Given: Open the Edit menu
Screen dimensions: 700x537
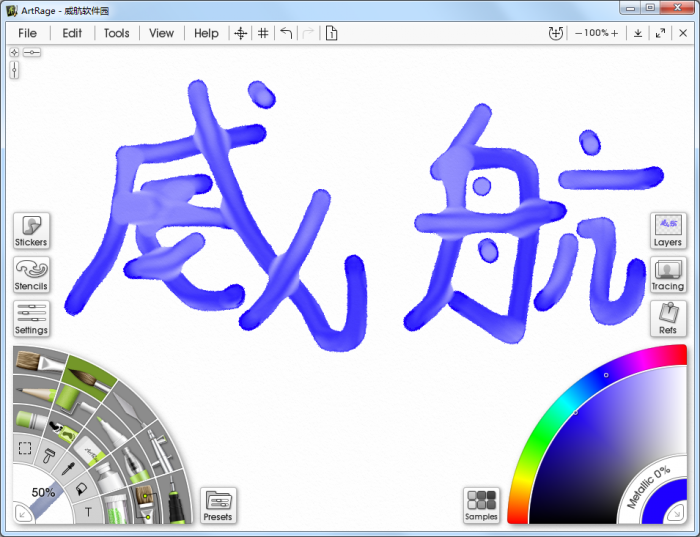Looking at the screenshot, I should 72,33.
